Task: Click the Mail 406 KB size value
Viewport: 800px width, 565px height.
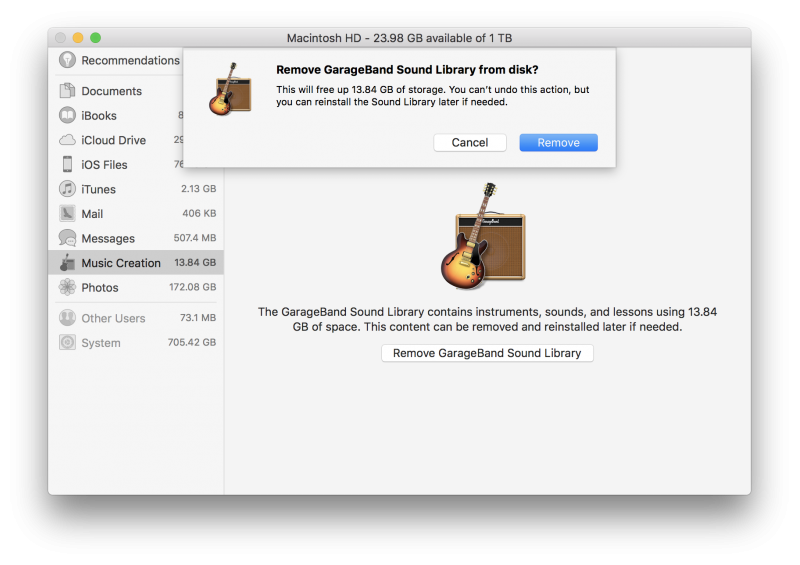Action: [x=199, y=213]
